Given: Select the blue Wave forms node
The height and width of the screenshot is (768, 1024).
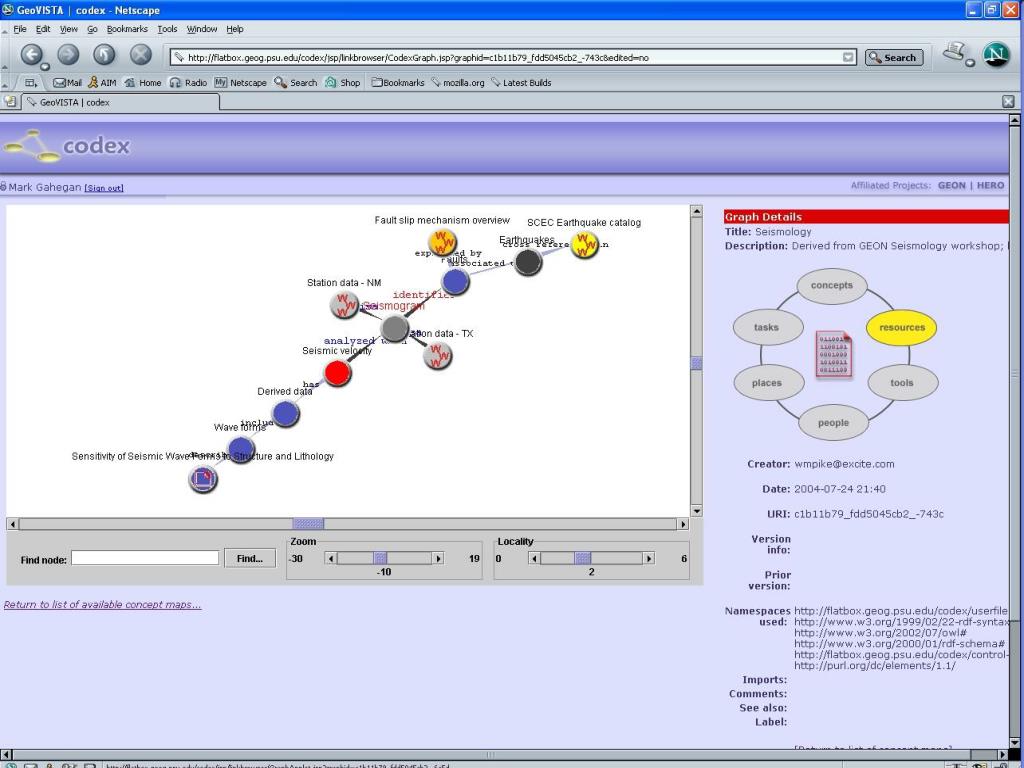Looking at the screenshot, I should coord(240,450).
